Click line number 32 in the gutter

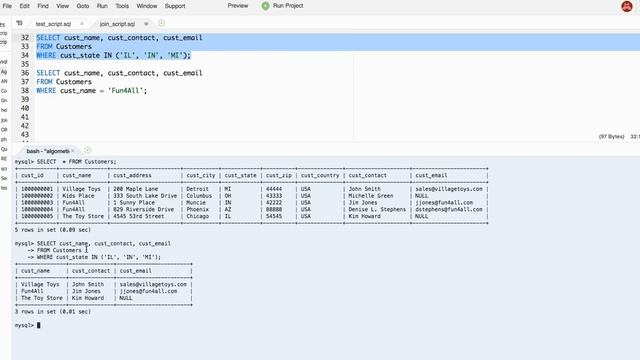[24, 38]
